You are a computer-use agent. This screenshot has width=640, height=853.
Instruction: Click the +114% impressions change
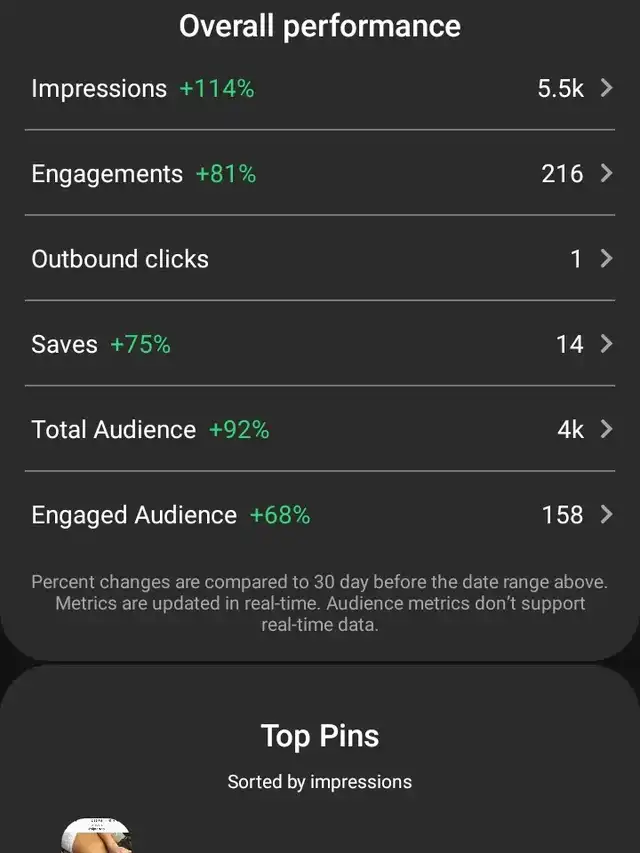pos(217,89)
